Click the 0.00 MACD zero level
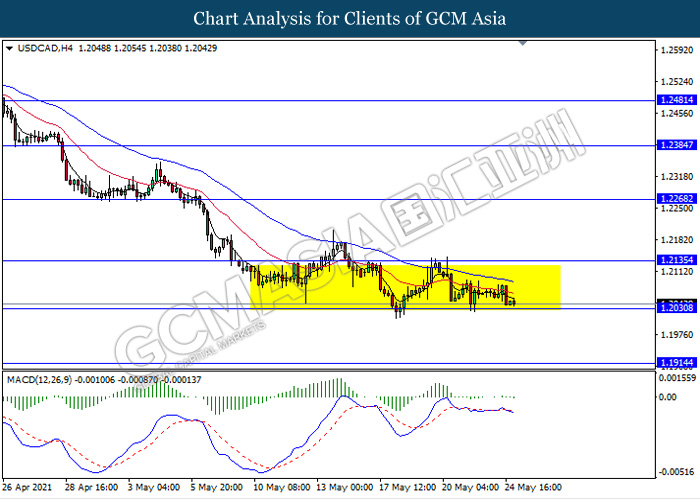 [668, 397]
